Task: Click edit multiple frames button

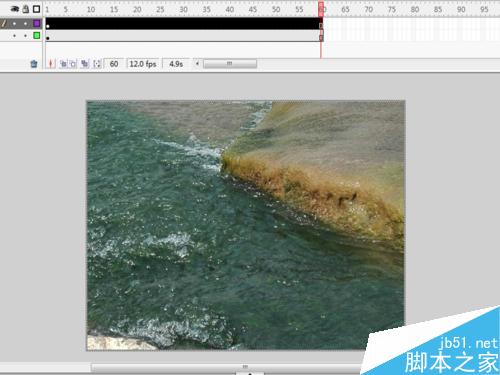Action: coord(85,64)
